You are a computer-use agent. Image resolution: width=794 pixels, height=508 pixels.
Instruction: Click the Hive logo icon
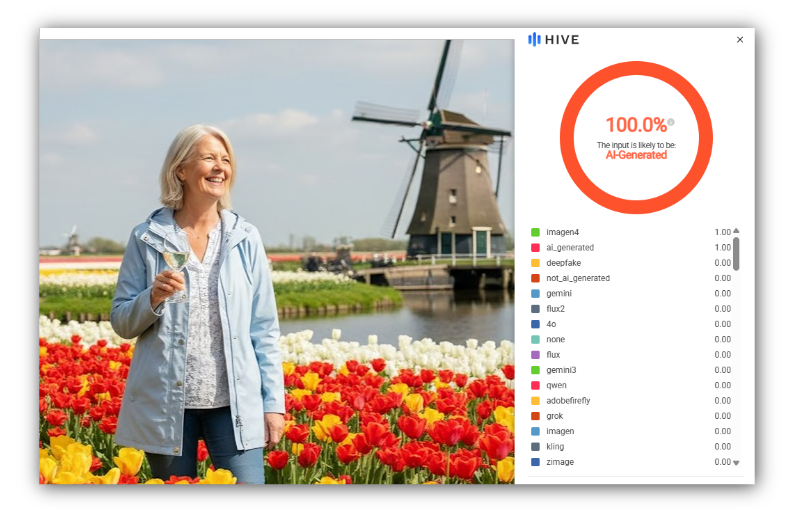(x=534, y=40)
